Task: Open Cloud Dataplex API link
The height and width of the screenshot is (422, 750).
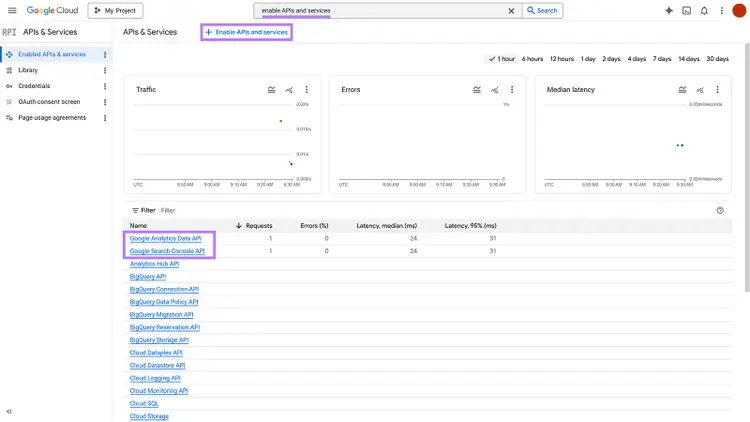Action: [156, 353]
